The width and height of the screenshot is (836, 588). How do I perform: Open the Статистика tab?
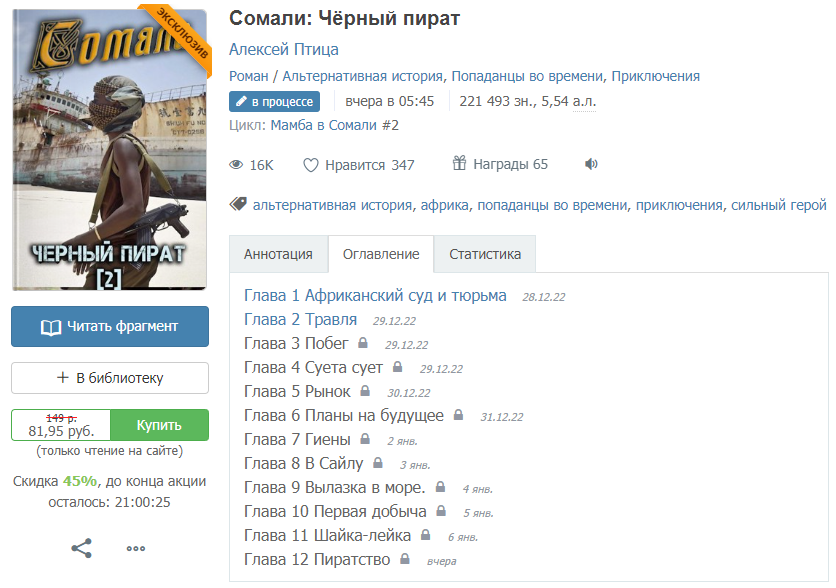coord(485,254)
